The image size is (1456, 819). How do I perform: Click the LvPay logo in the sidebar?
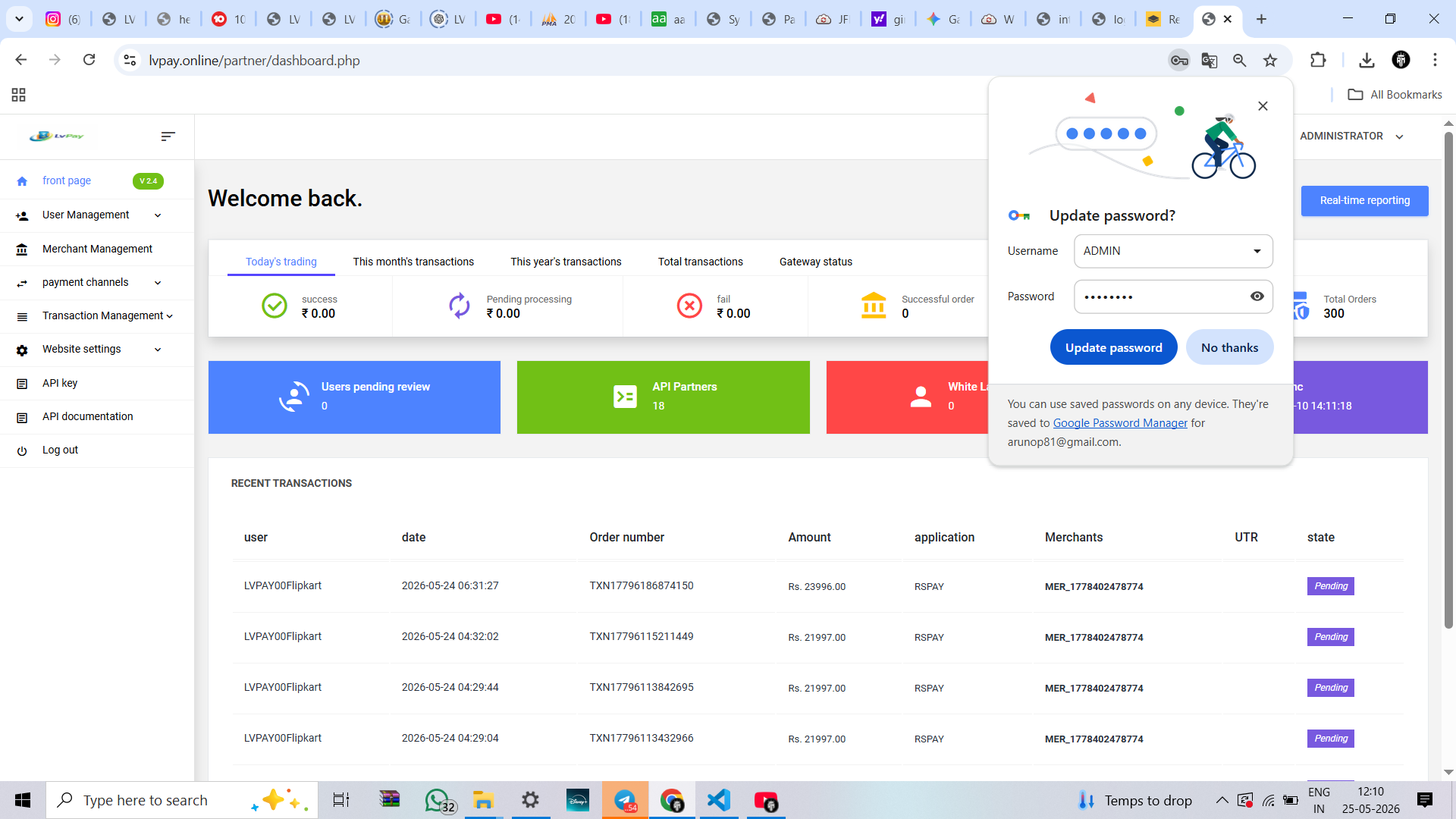(x=57, y=136)
